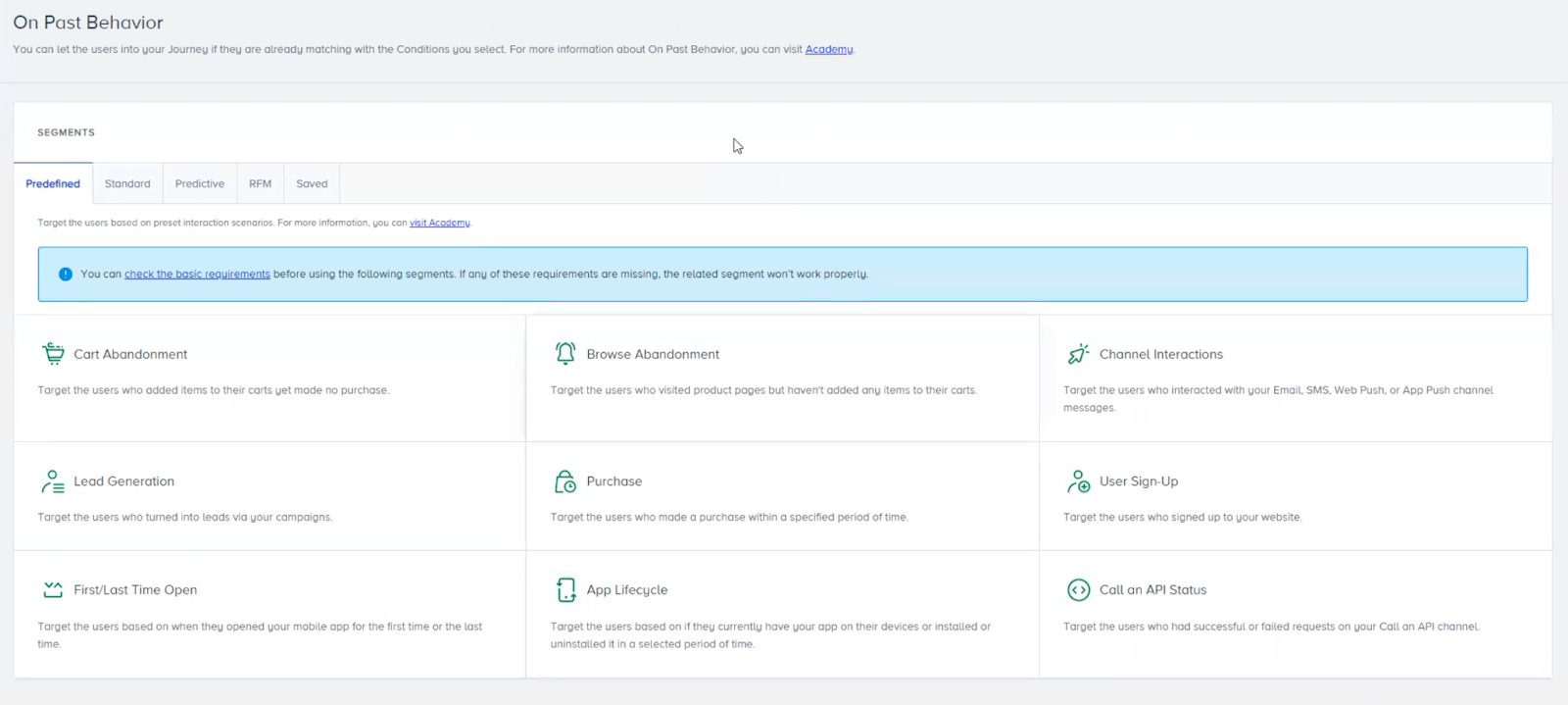The height and width of the screenshot is (705, 1568).
Task: Open the Predictive segments tab
Action: coord(199,183)
